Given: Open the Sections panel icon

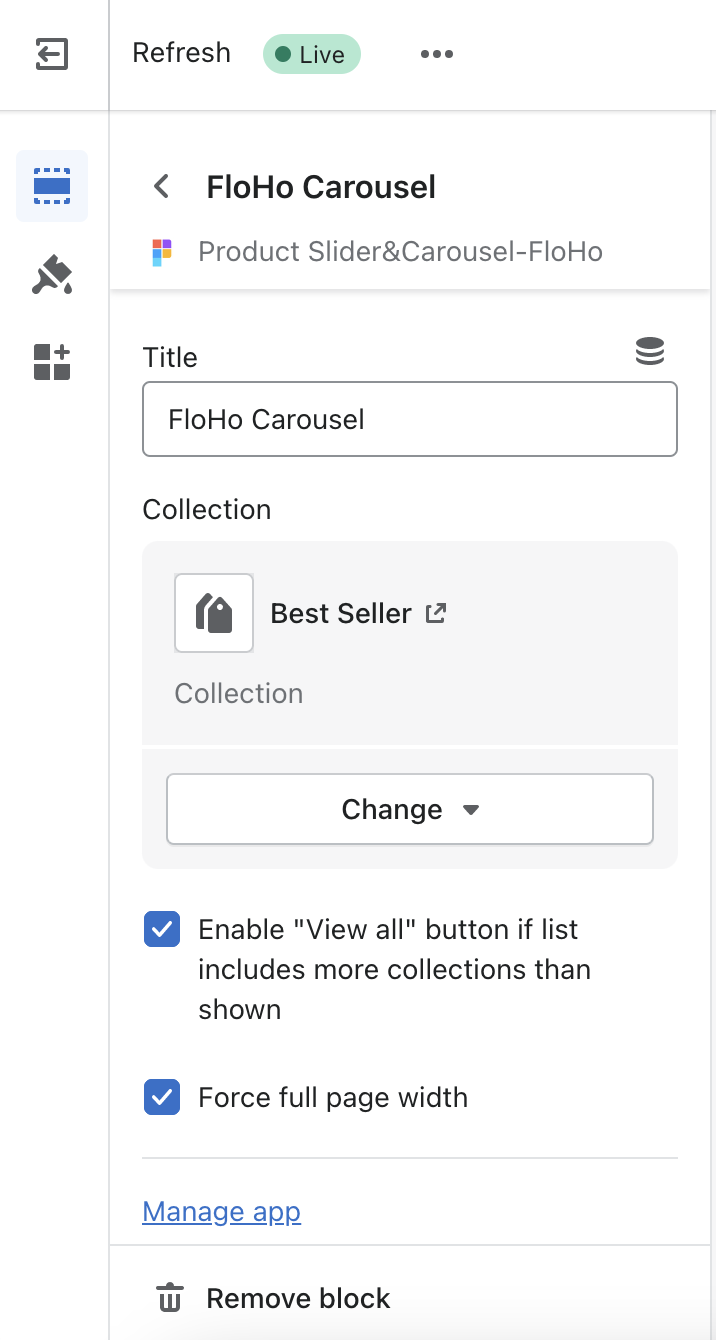Looking at the screenshot, I should pyautogui.click(x=52, y=186).
